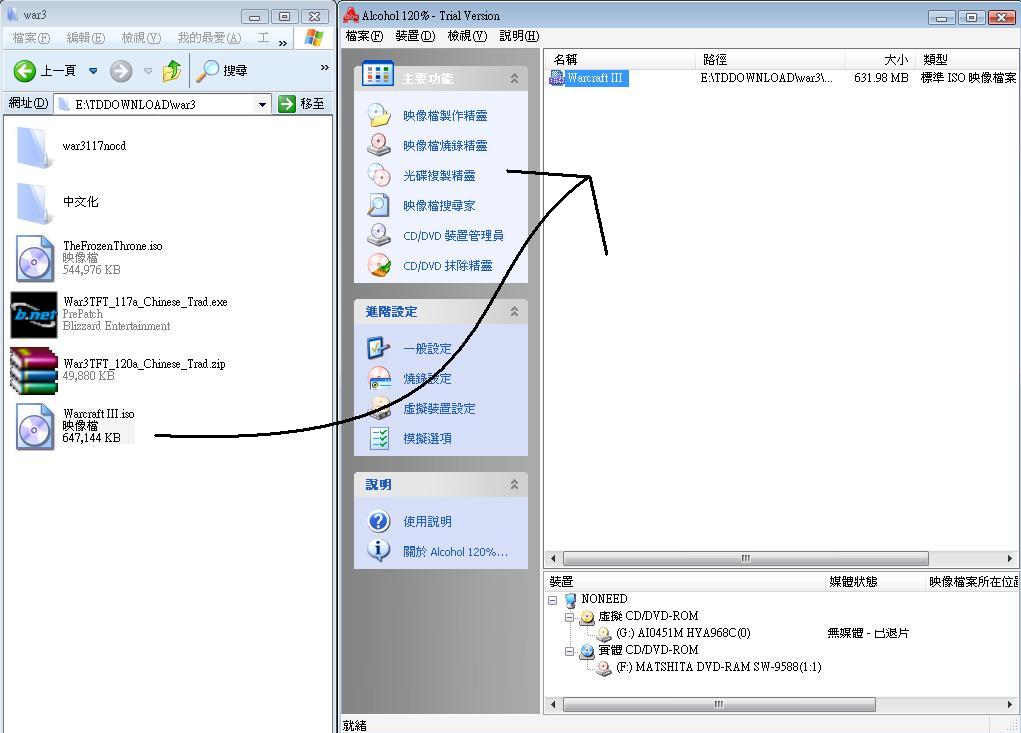Viewport: 1021px width, 733px height.
Task: Open Emulation options (模擬選項) icon
Action: pos(378,438)
